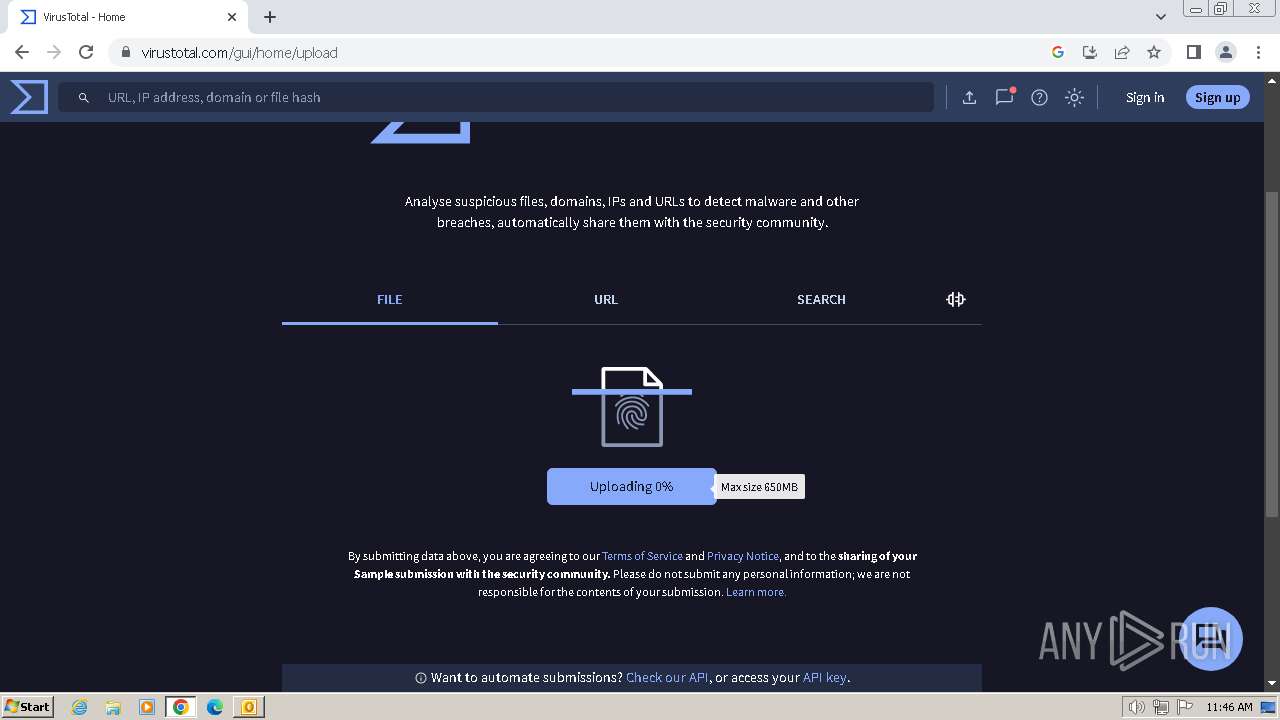This screenshot has height=720, width=1280.
Task: Switch to the URL tab
Action: (606, 299)
